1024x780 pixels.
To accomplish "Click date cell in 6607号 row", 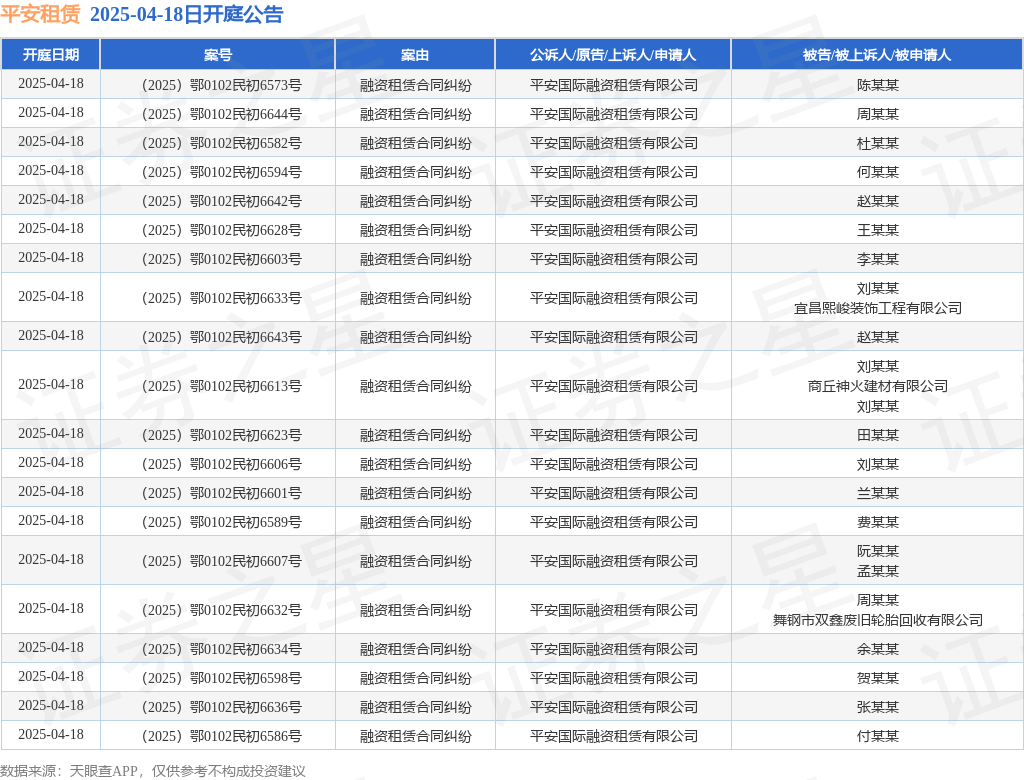I will tap(51, 559).
